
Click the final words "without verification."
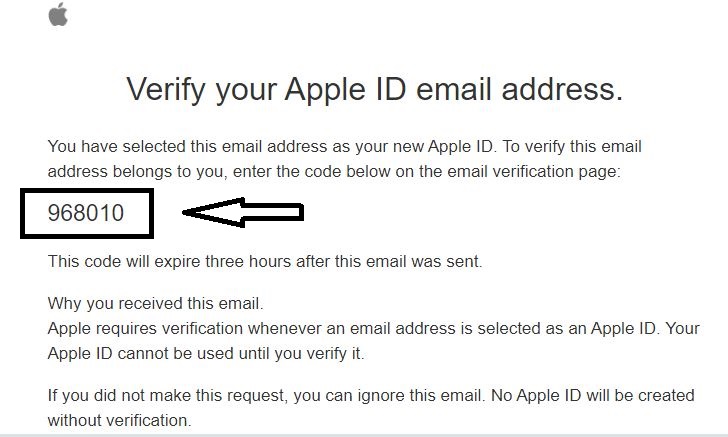[x=119, y=420]
